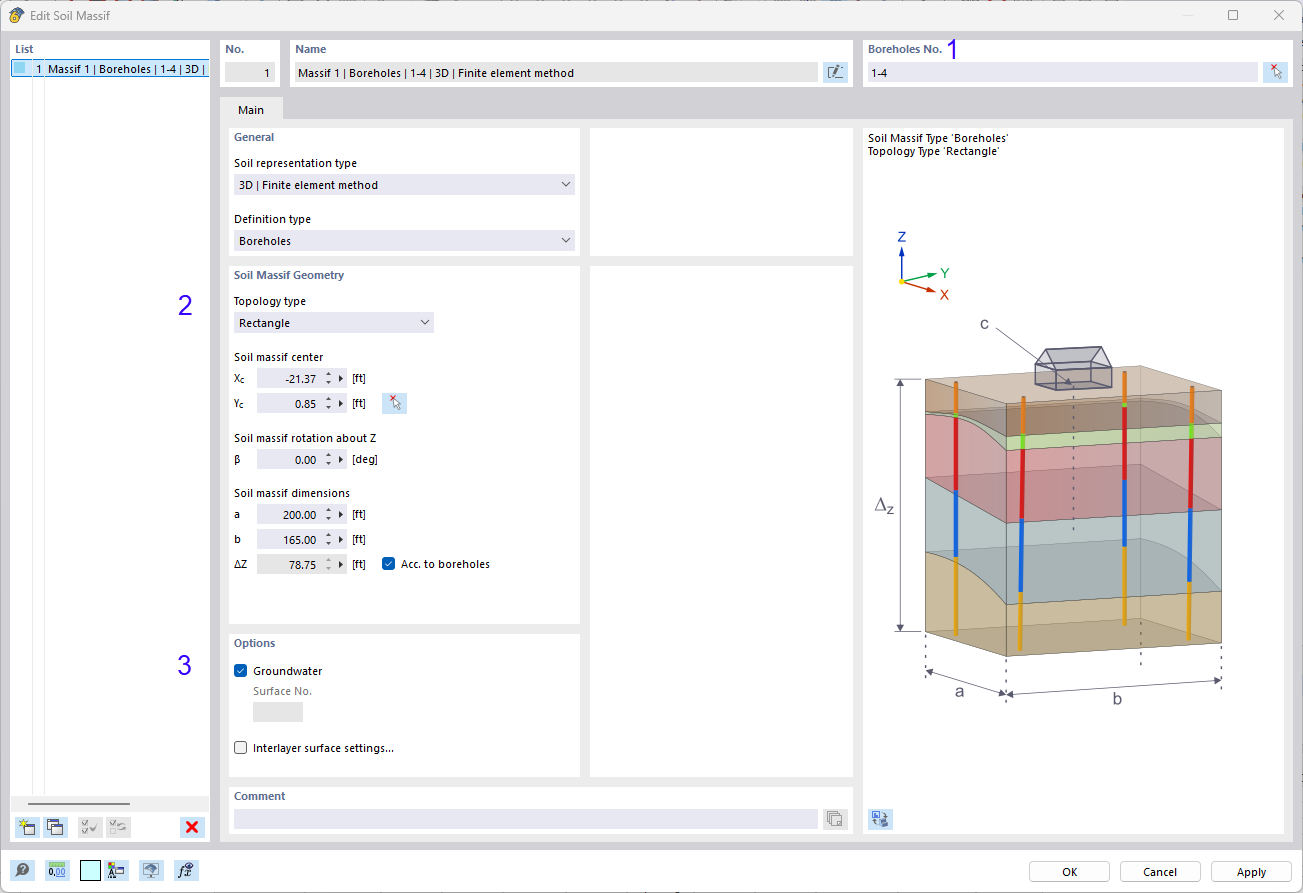Select Massif 1 row in the List
The height and width of the screenshot is (893, 1303).
(x=110, y=69)
